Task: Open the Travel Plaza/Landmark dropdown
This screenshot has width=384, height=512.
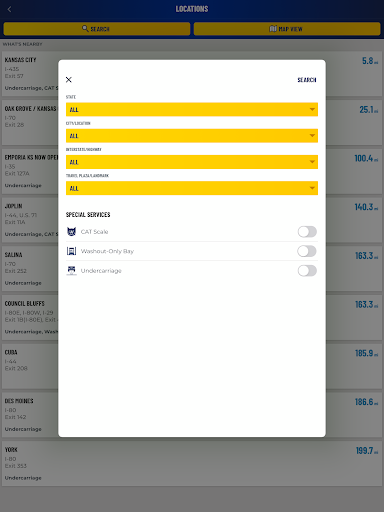Action: (192, 188)
